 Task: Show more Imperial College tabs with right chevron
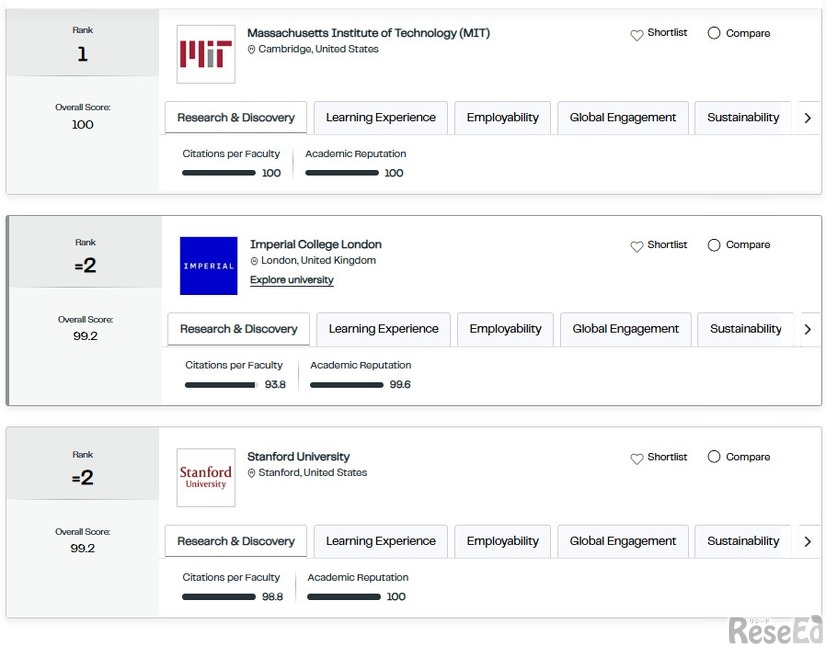point(808,329)
